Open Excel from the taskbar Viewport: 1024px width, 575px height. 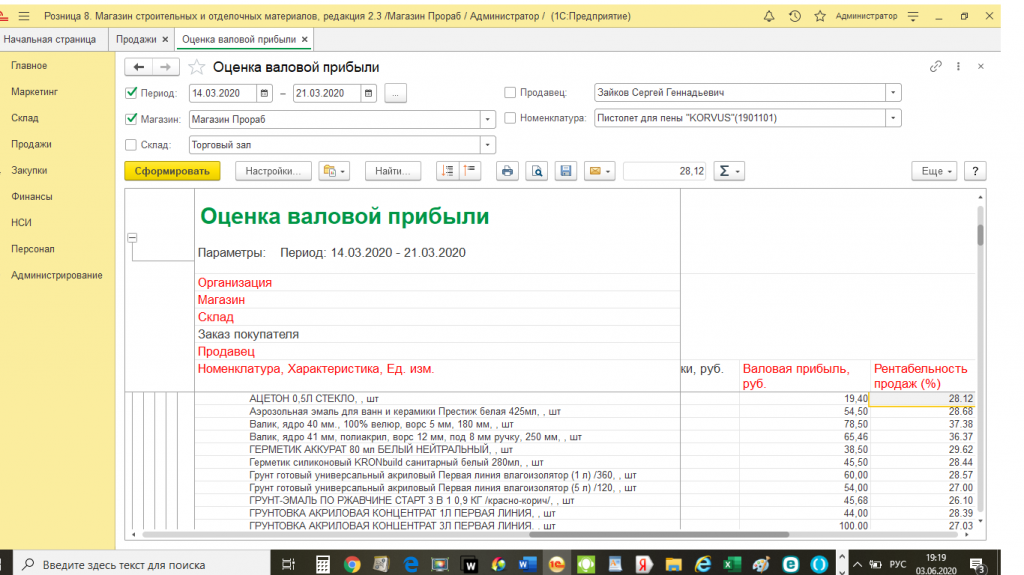tap(732, 564)
